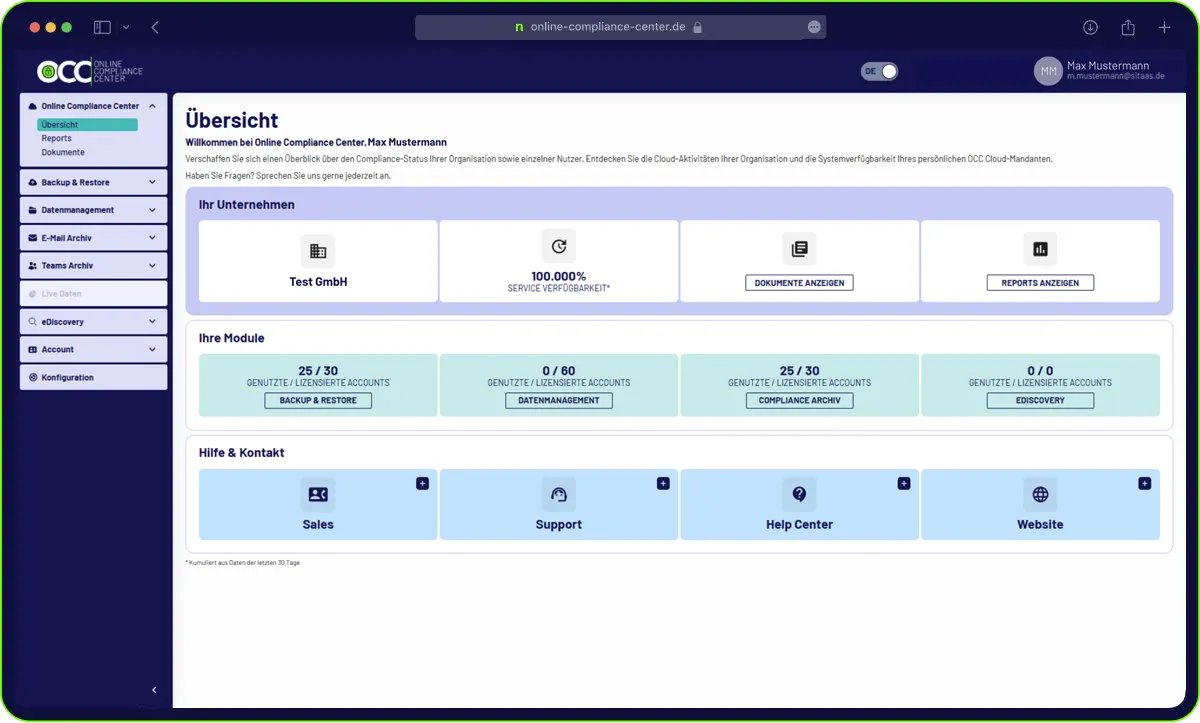This screenshot has height=723, width=1200.
Task: Click the DOKUMENTE ANZEIGEN button
Action: tap(799, 282)
